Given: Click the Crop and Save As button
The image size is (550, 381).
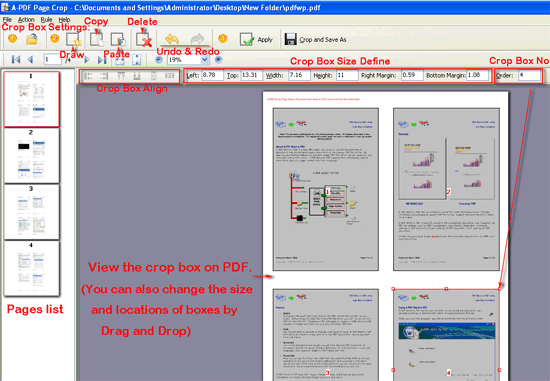Looking at the screenshot, I should [316, 40].
